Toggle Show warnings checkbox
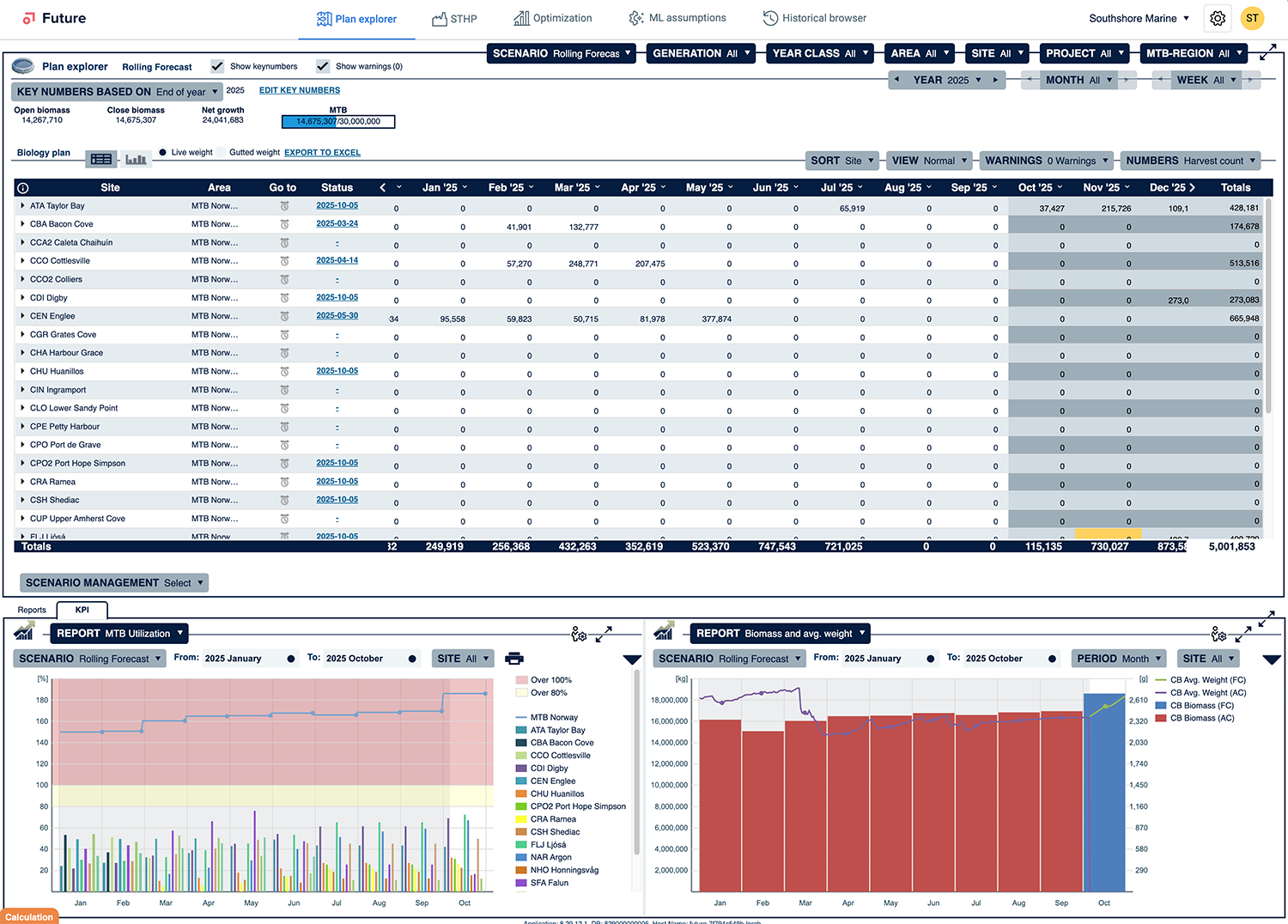Image resolution: width=1288 pixels, height=924 pixels. (323, 66)
